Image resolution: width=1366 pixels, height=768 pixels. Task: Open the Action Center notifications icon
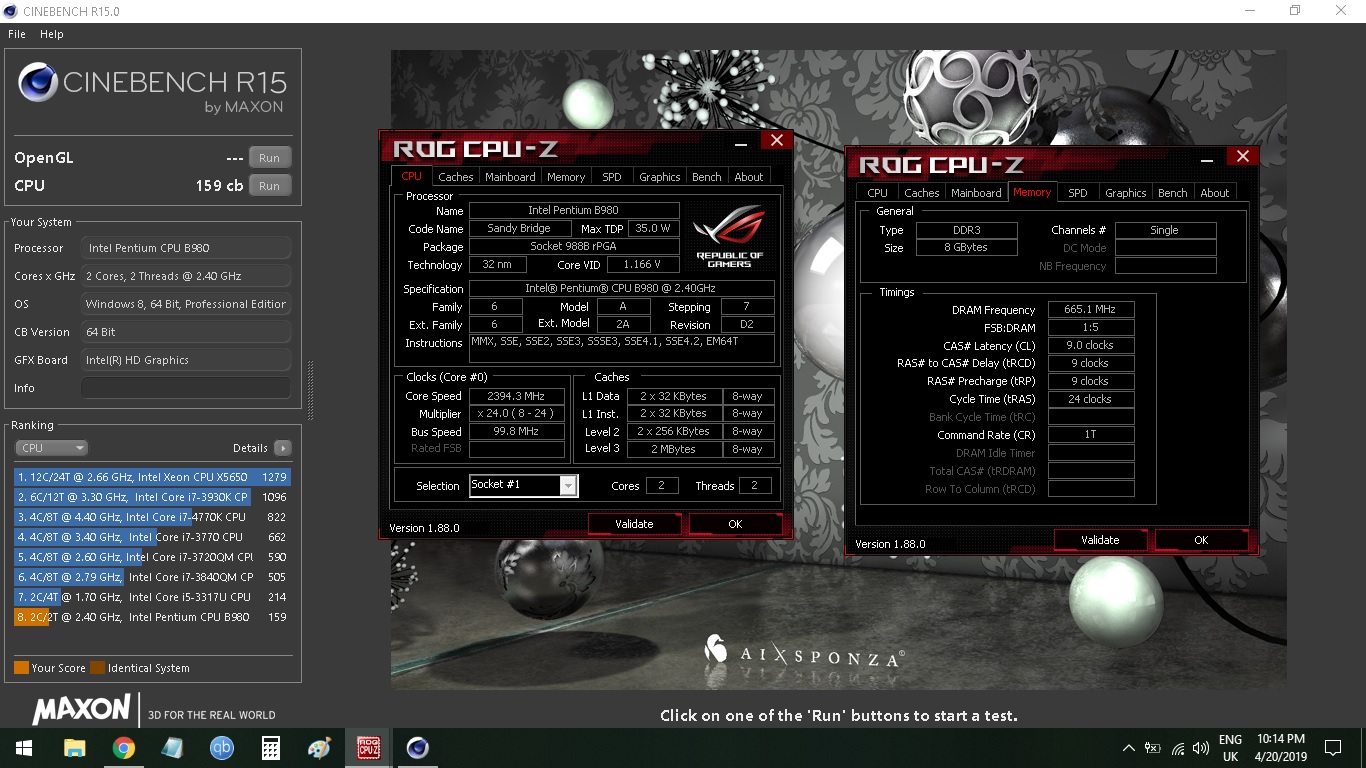coord(1332,748)
